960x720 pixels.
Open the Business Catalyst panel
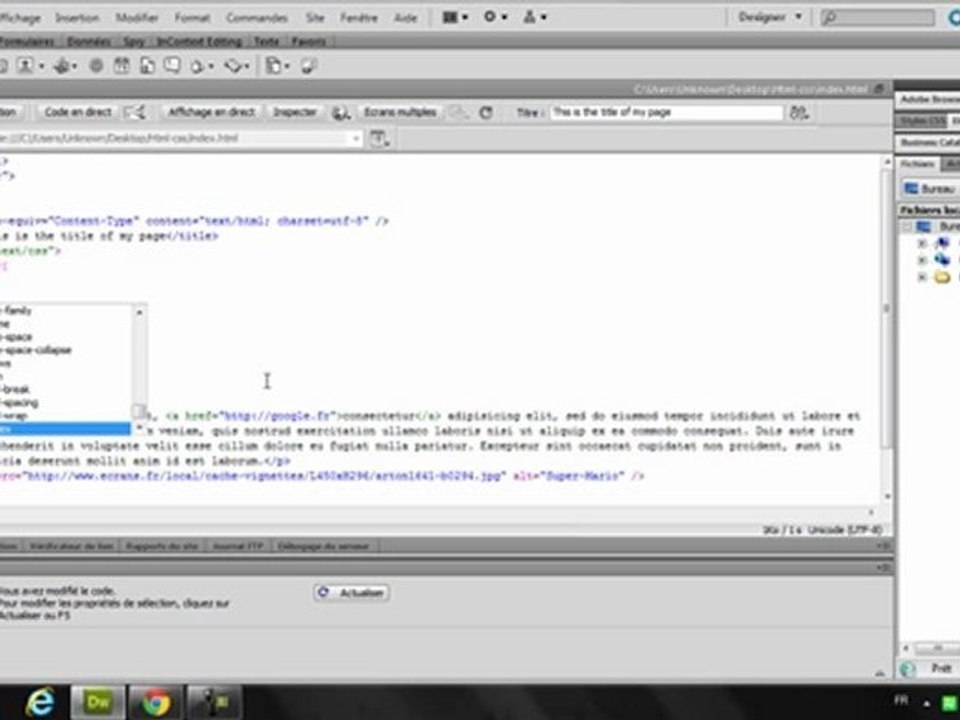click(x=929, y=142)
